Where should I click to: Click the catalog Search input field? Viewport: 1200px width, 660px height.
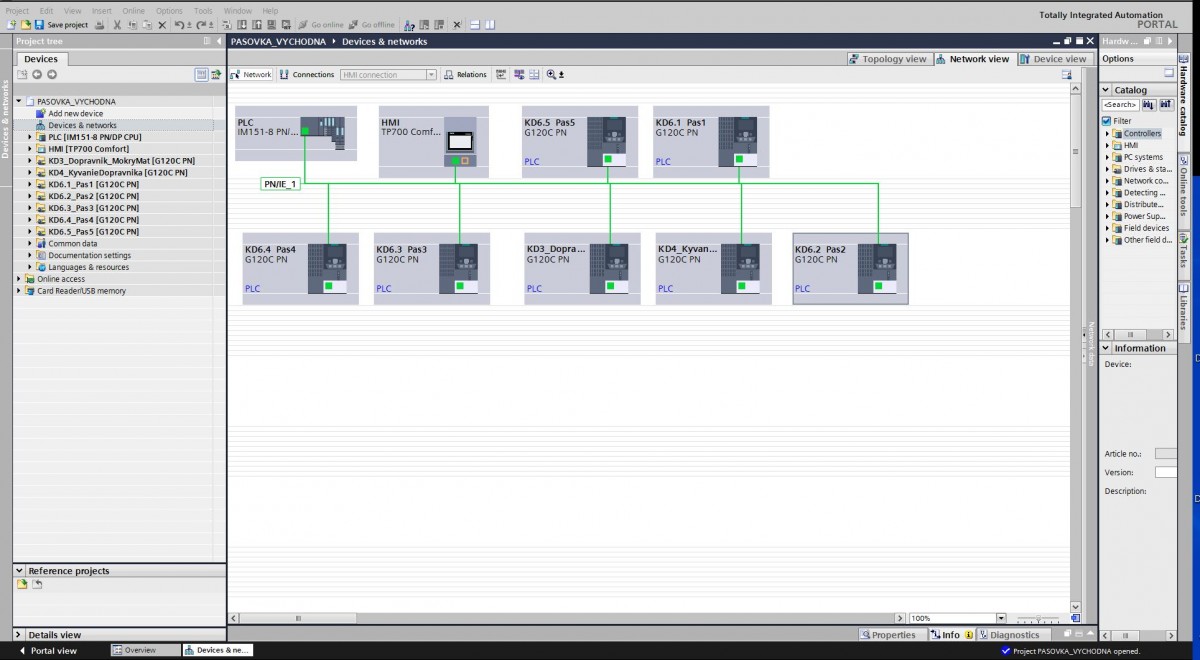click(1120, 104)
